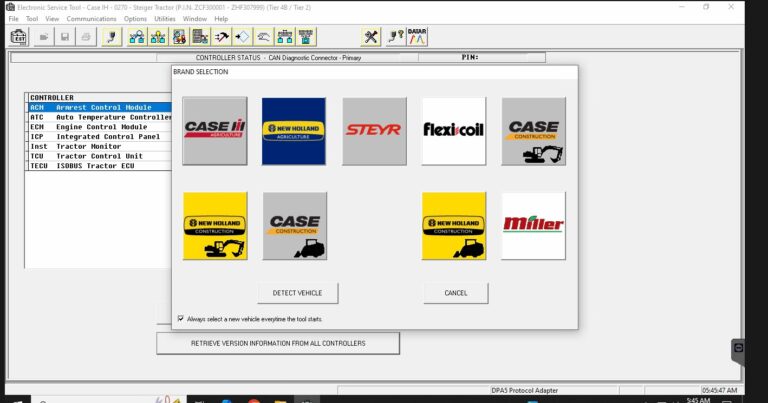Open the Communications menu
This screenshot has width=768, height=403.
coord(92,19)
